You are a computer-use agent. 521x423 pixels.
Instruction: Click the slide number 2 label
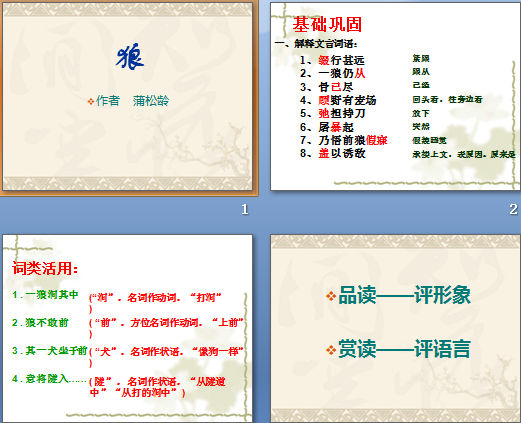click(x=514, y=210)
